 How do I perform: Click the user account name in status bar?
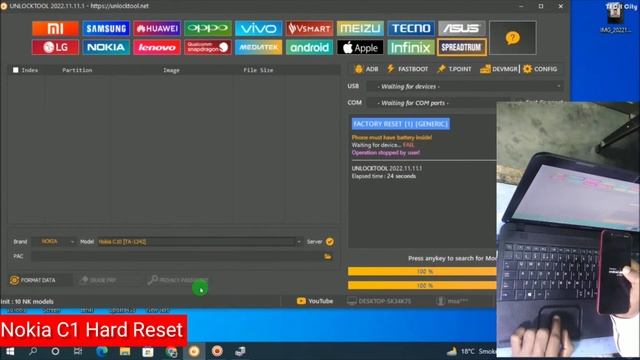click(452, 301)
